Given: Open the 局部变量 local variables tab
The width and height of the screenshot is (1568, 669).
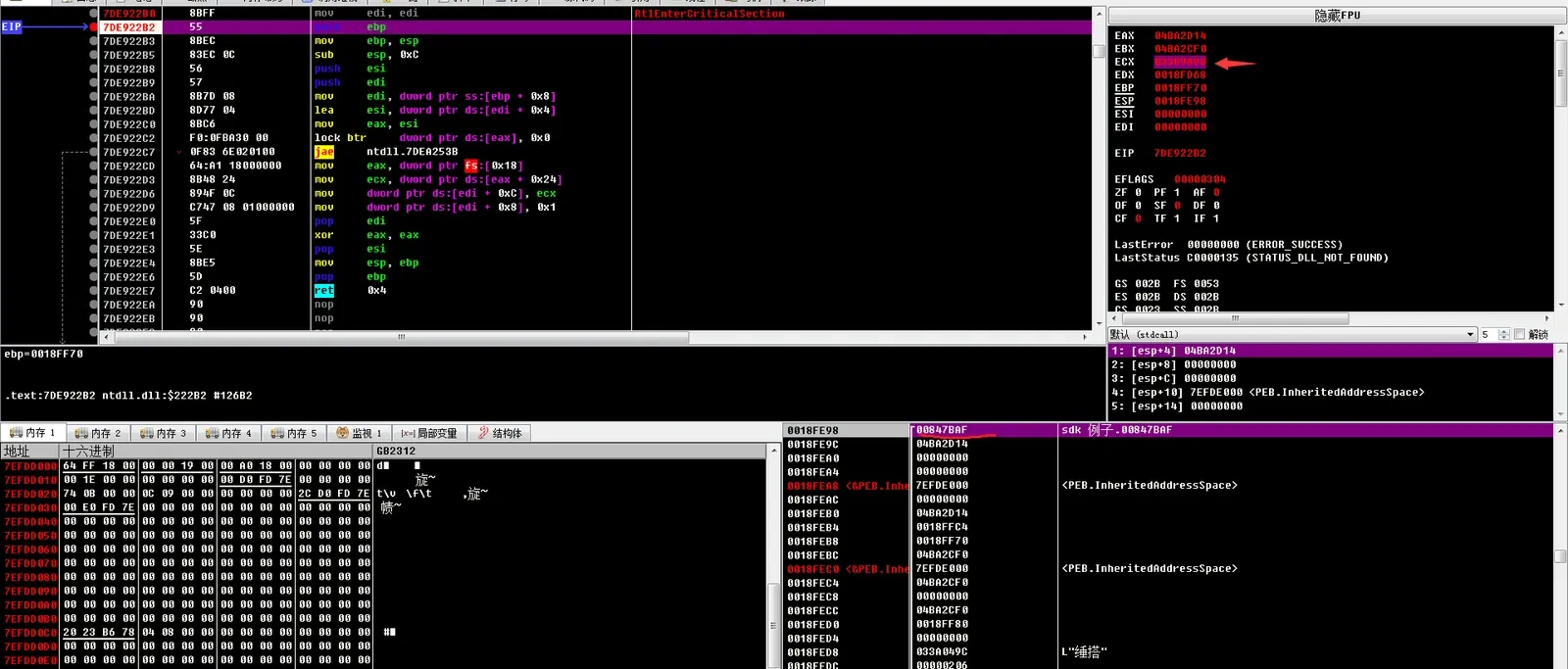Looking at the screenshot, I should click(428, 433).
